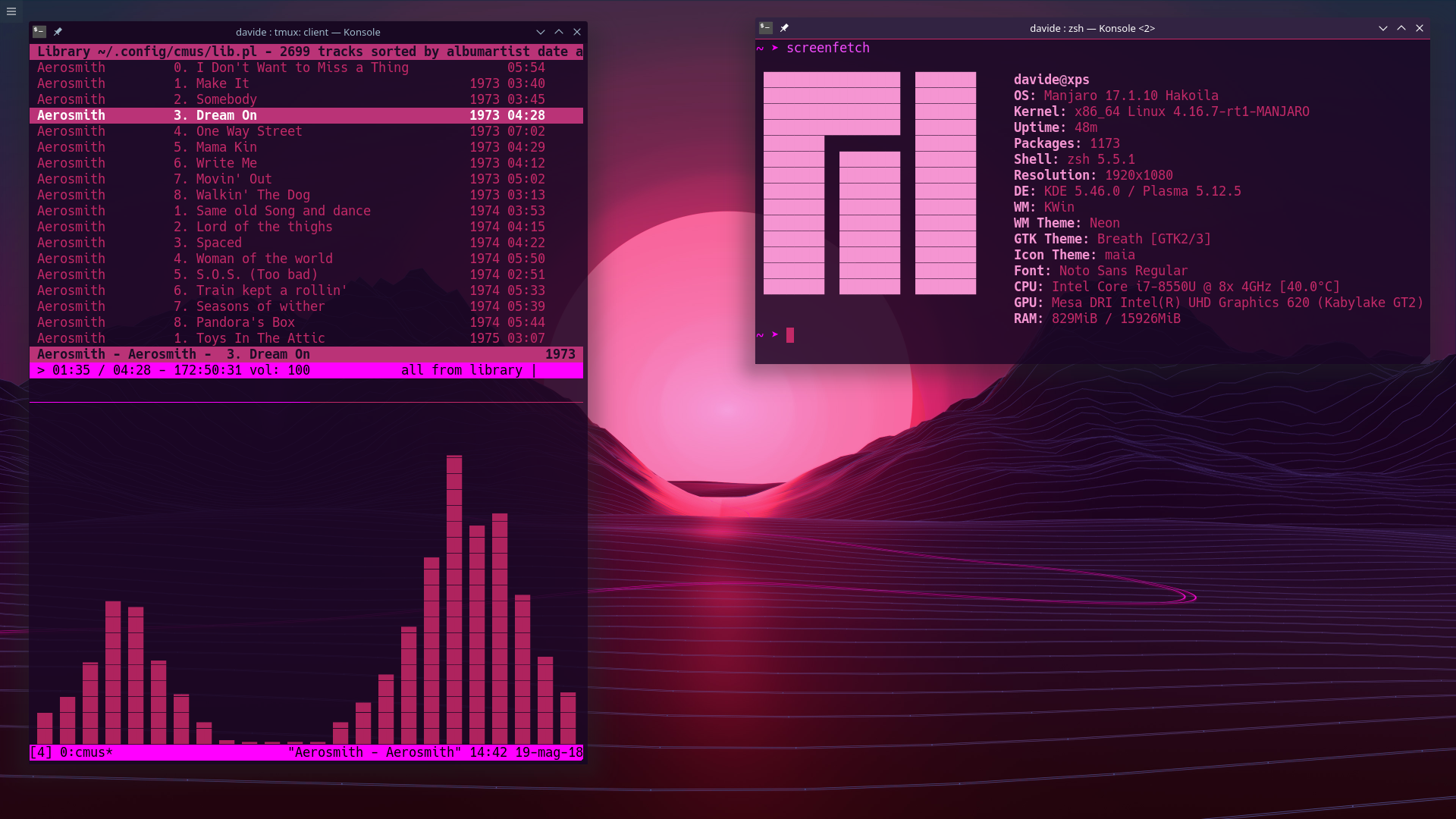This screenshot has height=819, width=1456.
Task: Click the screenfetch command text in the terminal
Action: click(x=828, y=47)
